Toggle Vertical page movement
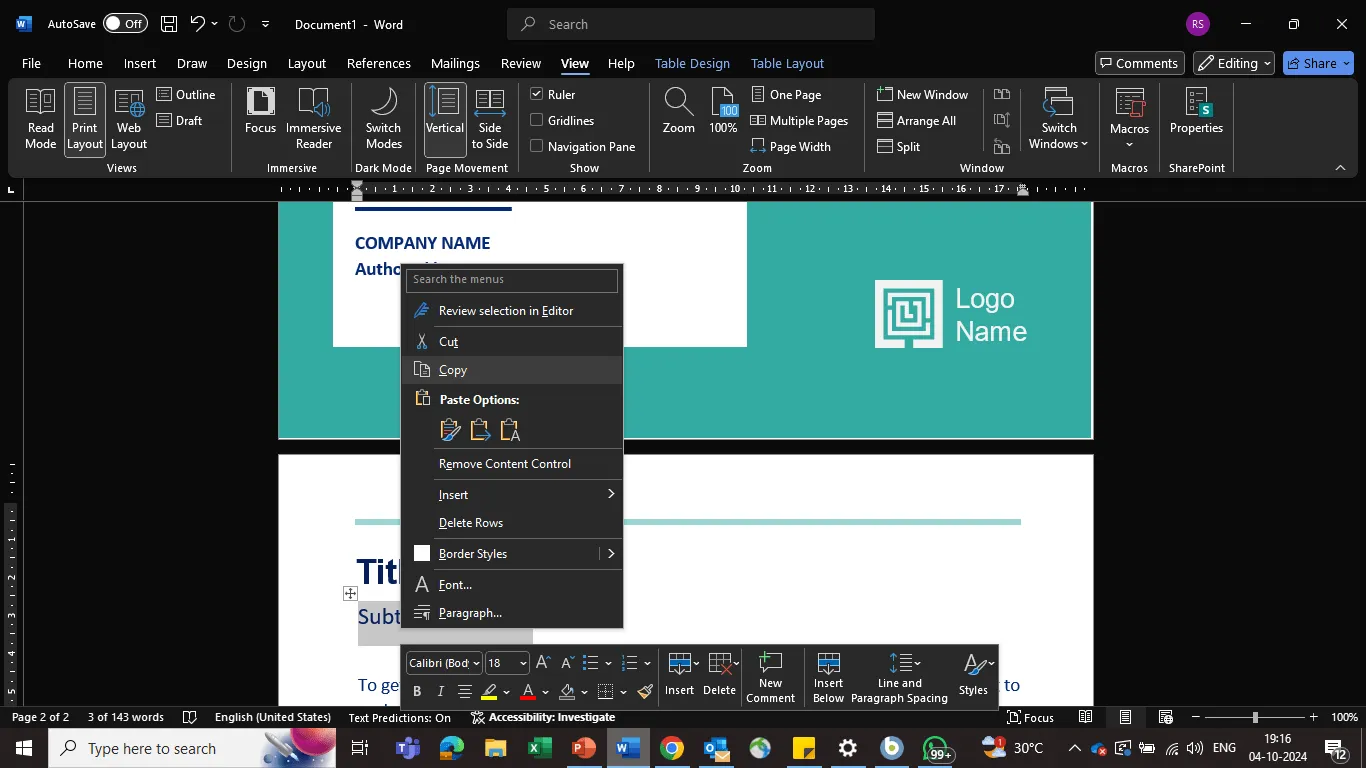The image size is (1366, 768). click(x=445, y=119)
